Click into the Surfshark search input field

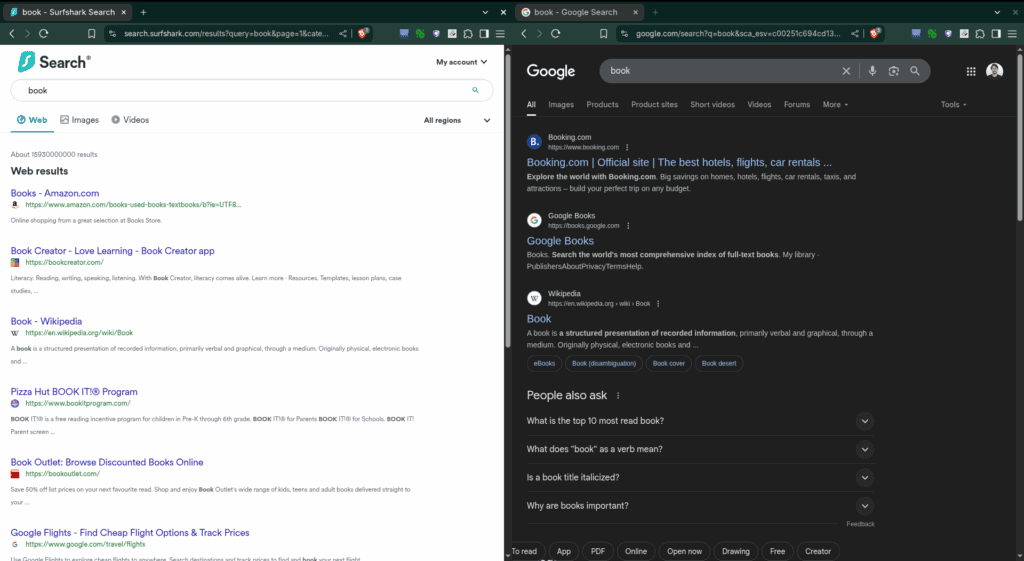pyautogui.click(x=240, y=90)
